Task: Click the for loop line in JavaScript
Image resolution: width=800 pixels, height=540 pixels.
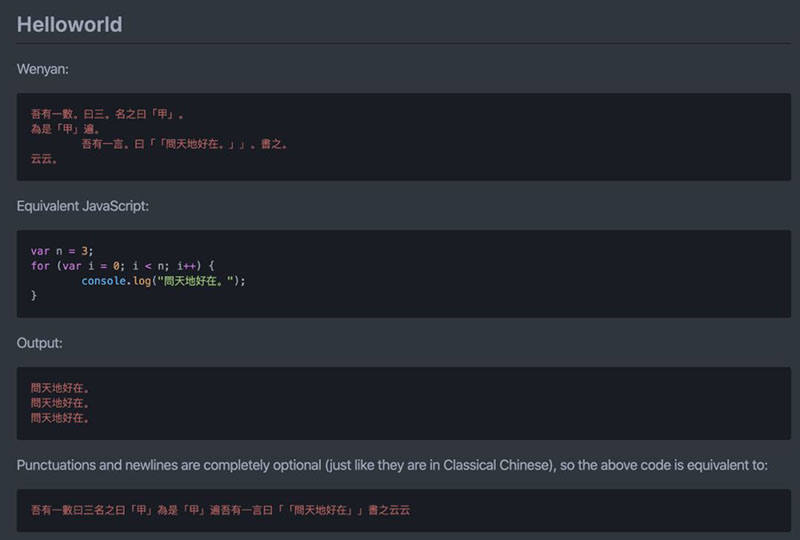Action: 122,266
